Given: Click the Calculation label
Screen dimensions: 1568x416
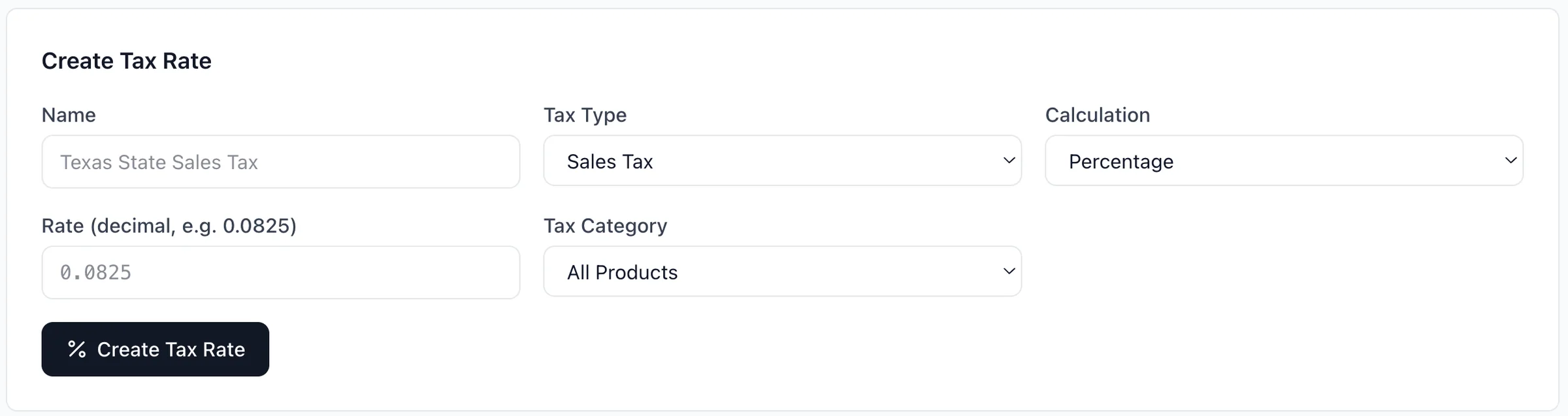Looking at the screenshot, I should pos(1098,115).
